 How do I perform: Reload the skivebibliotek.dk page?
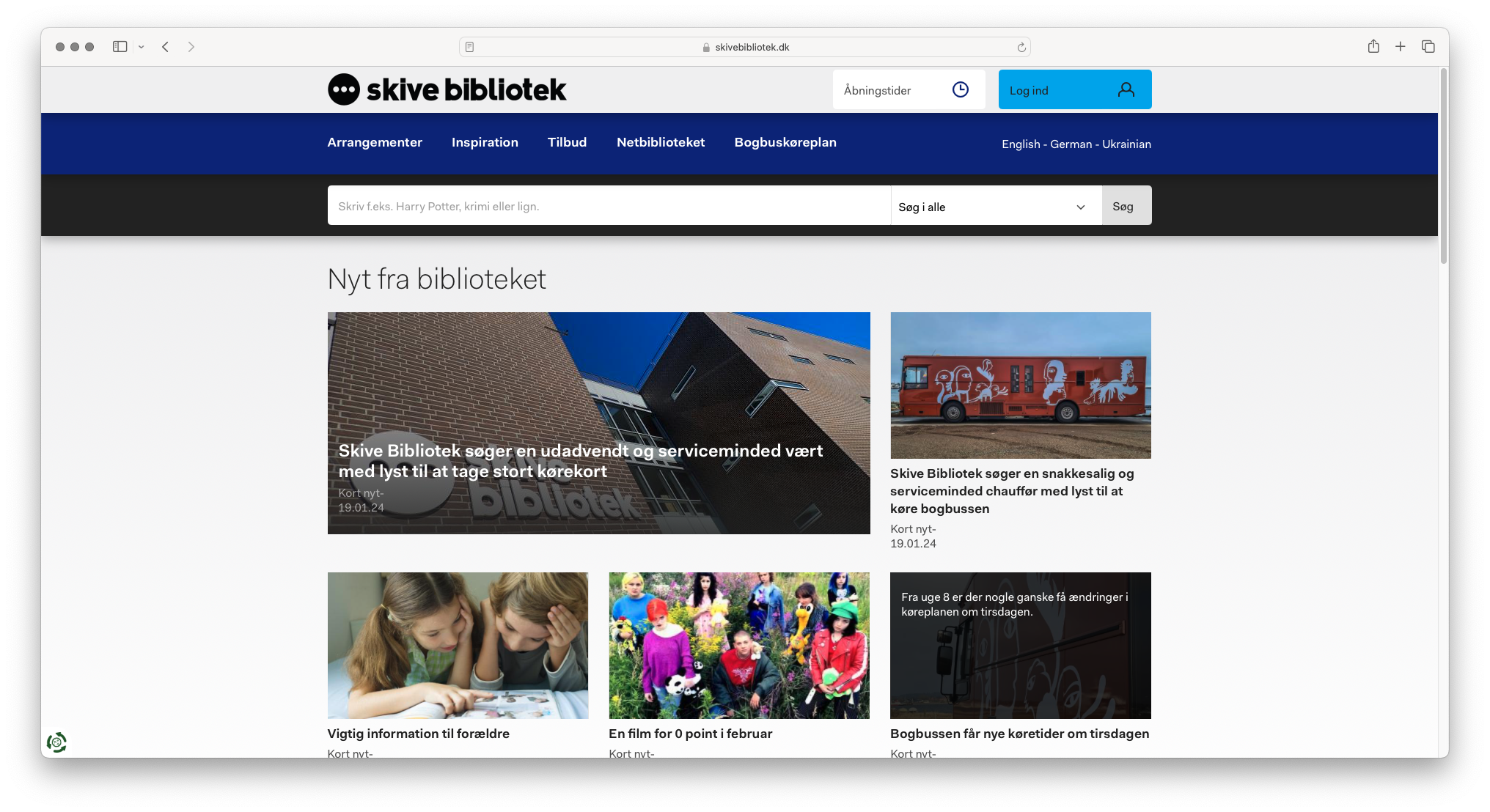point(1021,47)
